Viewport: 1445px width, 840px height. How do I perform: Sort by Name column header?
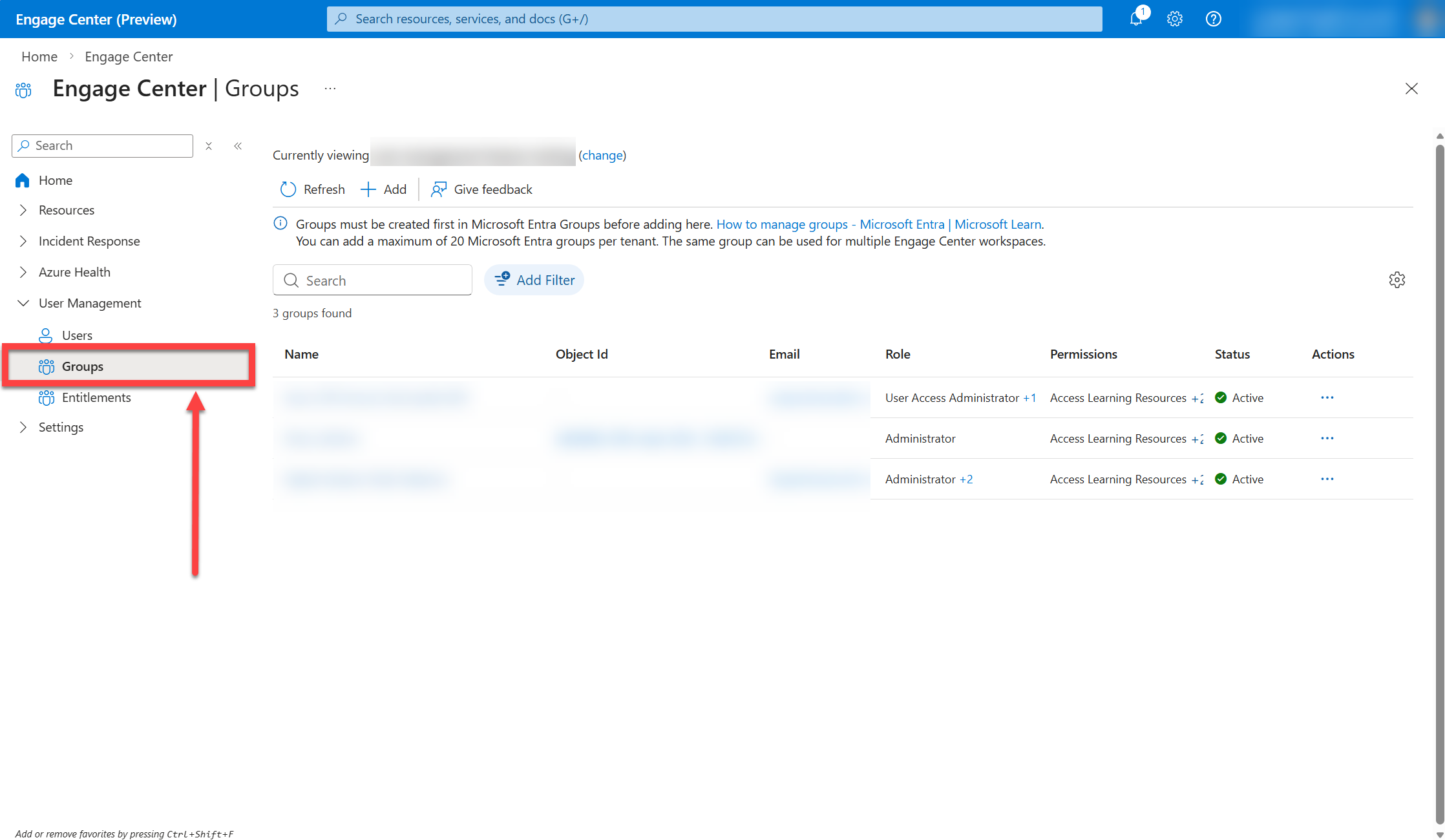click(x=302, y=354)
